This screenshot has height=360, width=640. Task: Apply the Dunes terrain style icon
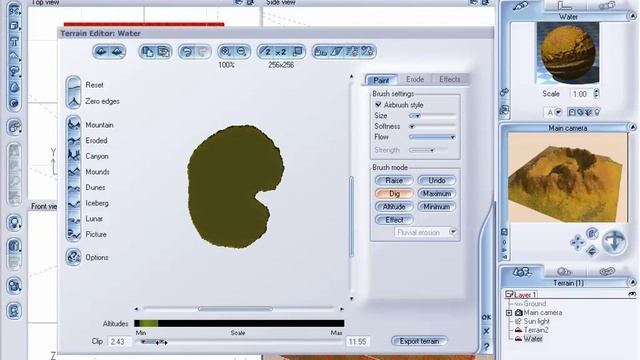coord(74,187)
